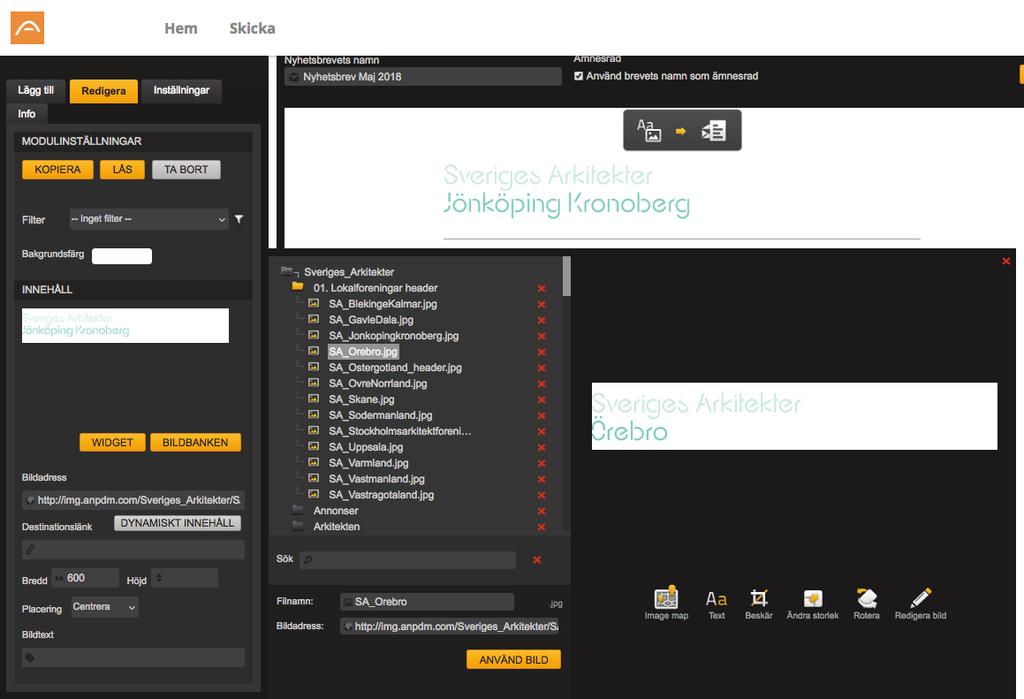1024x699 pixels.
Task: Open the WIDGET button
Action: tap(112, 442)
